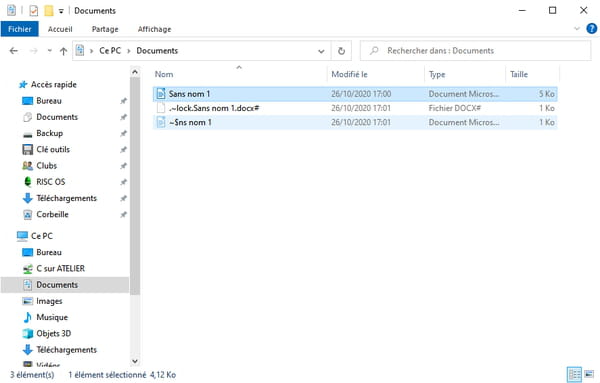Expand the ribbon with the chevron

pyautogui.click(x=577, y=29)
